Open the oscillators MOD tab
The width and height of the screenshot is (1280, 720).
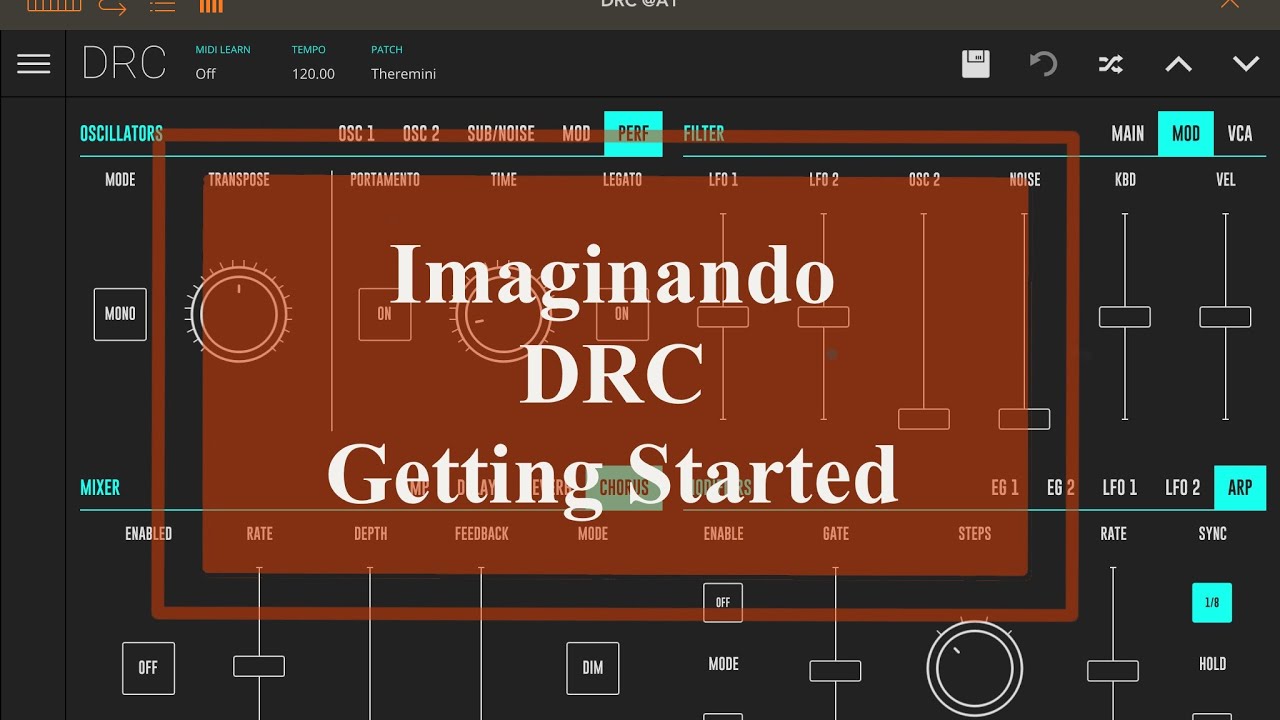coord(576,134)
